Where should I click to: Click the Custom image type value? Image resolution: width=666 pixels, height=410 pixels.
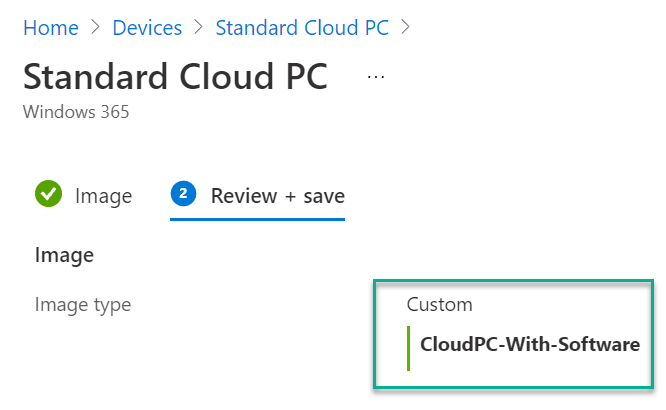pos(440,305)
